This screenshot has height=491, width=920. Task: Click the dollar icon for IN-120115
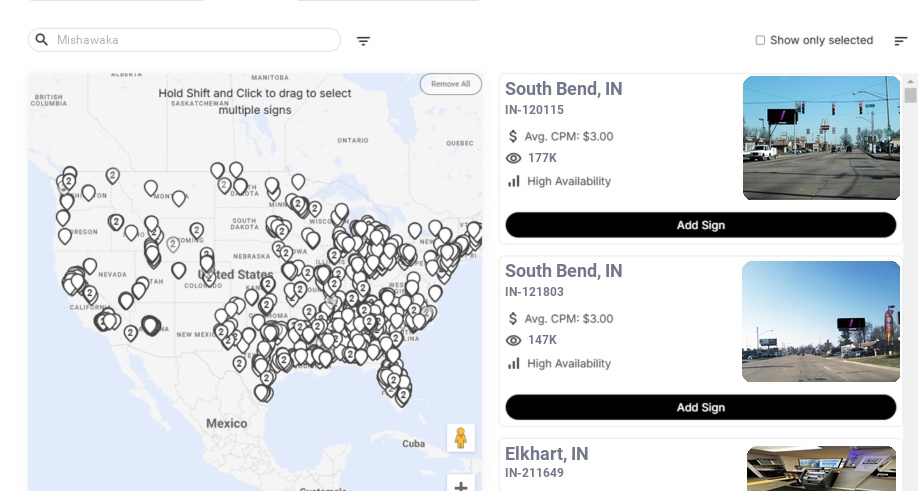point(514,136)
